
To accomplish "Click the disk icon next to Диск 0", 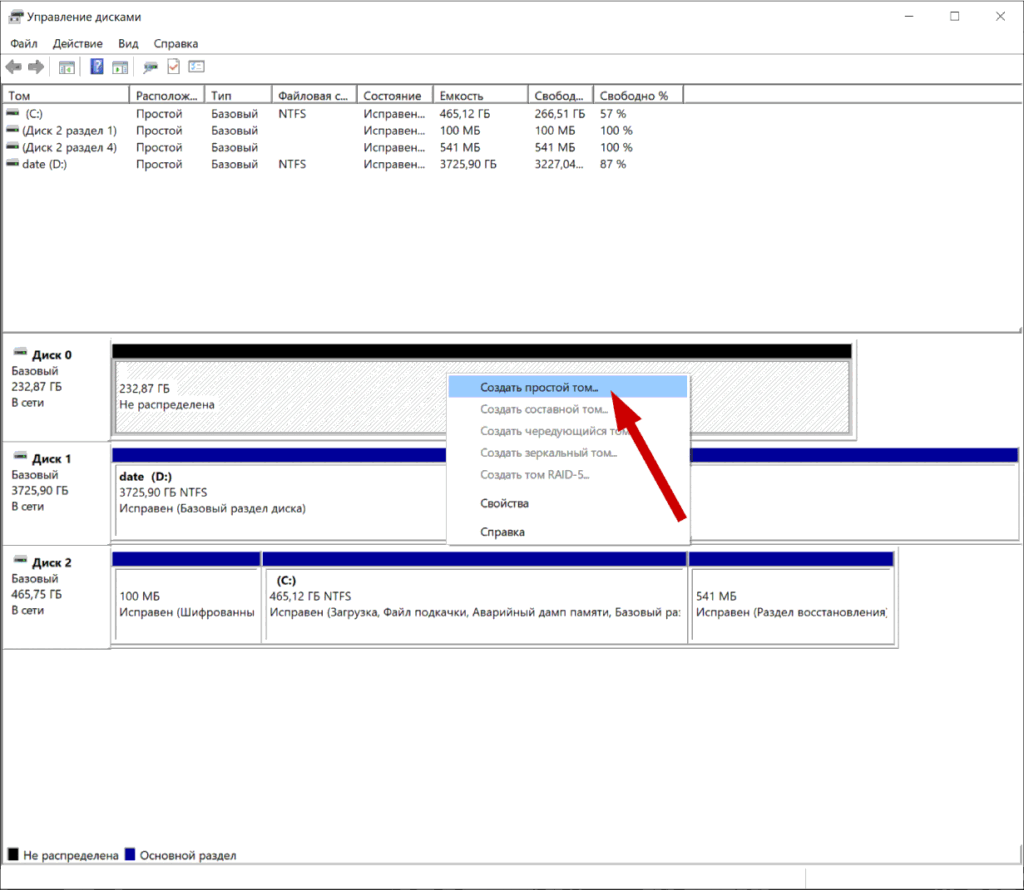I will [20, 353].
